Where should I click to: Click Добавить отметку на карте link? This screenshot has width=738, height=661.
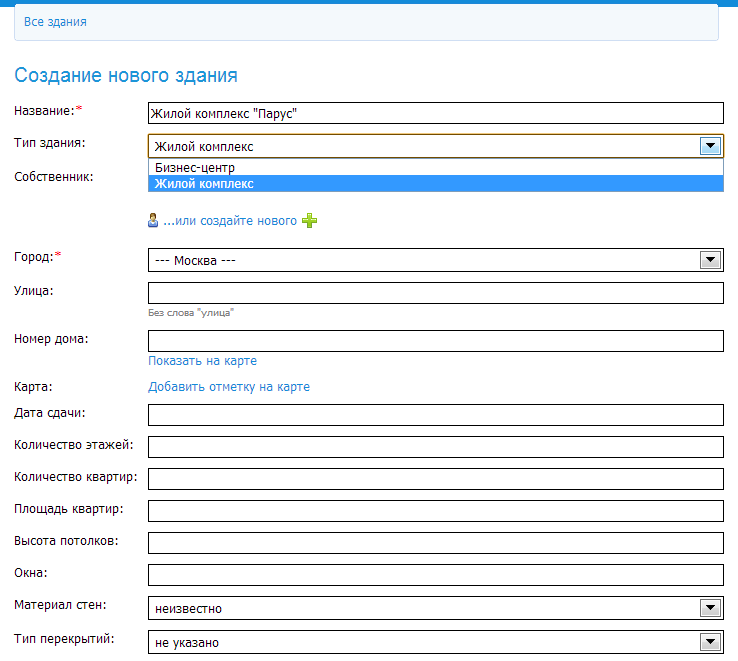[x=229, y=387]
